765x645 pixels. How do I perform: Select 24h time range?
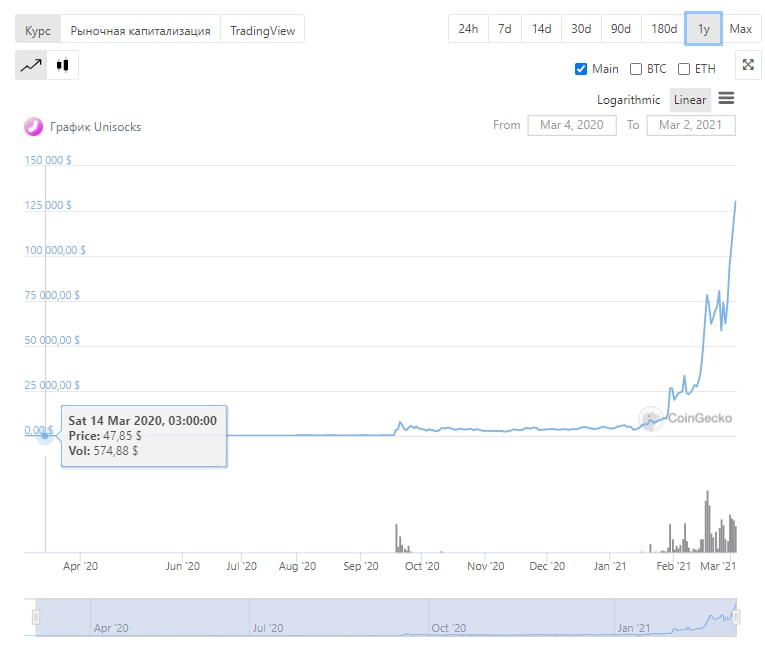(468, 29)
